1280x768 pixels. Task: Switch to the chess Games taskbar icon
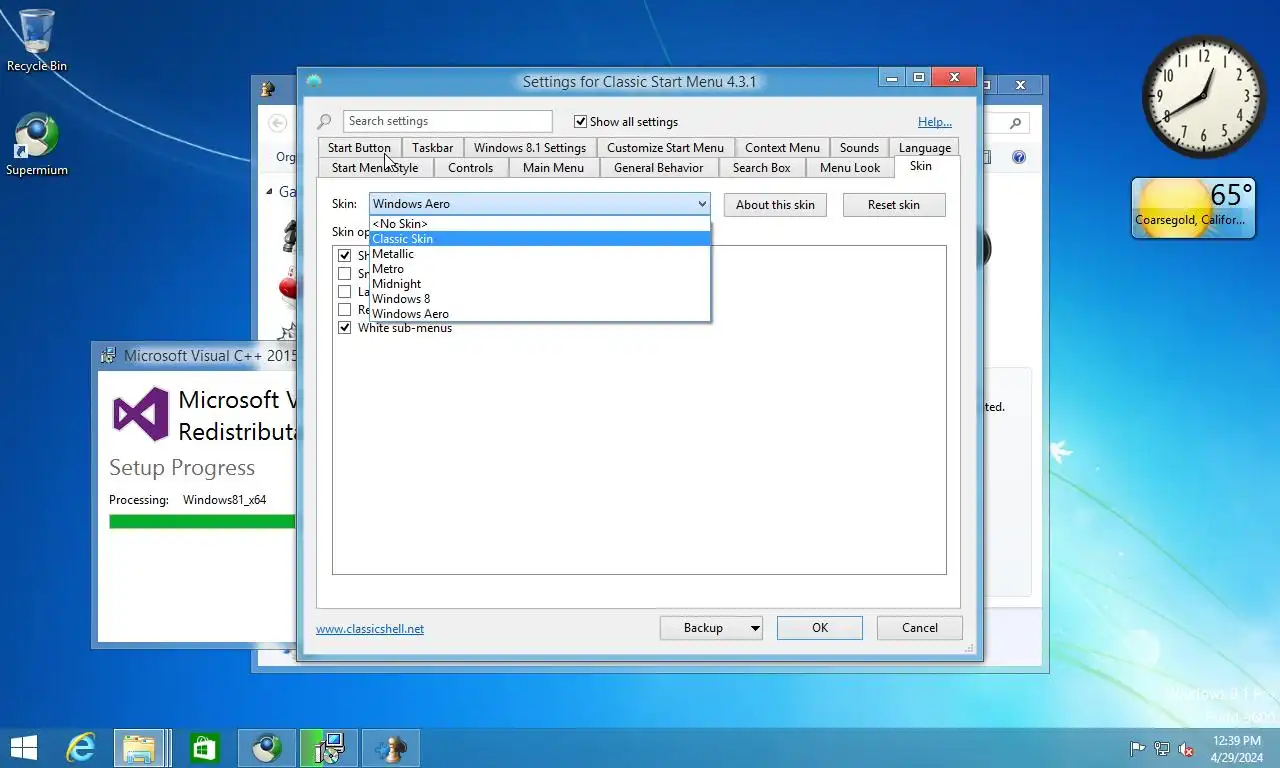tap(390, 747)
